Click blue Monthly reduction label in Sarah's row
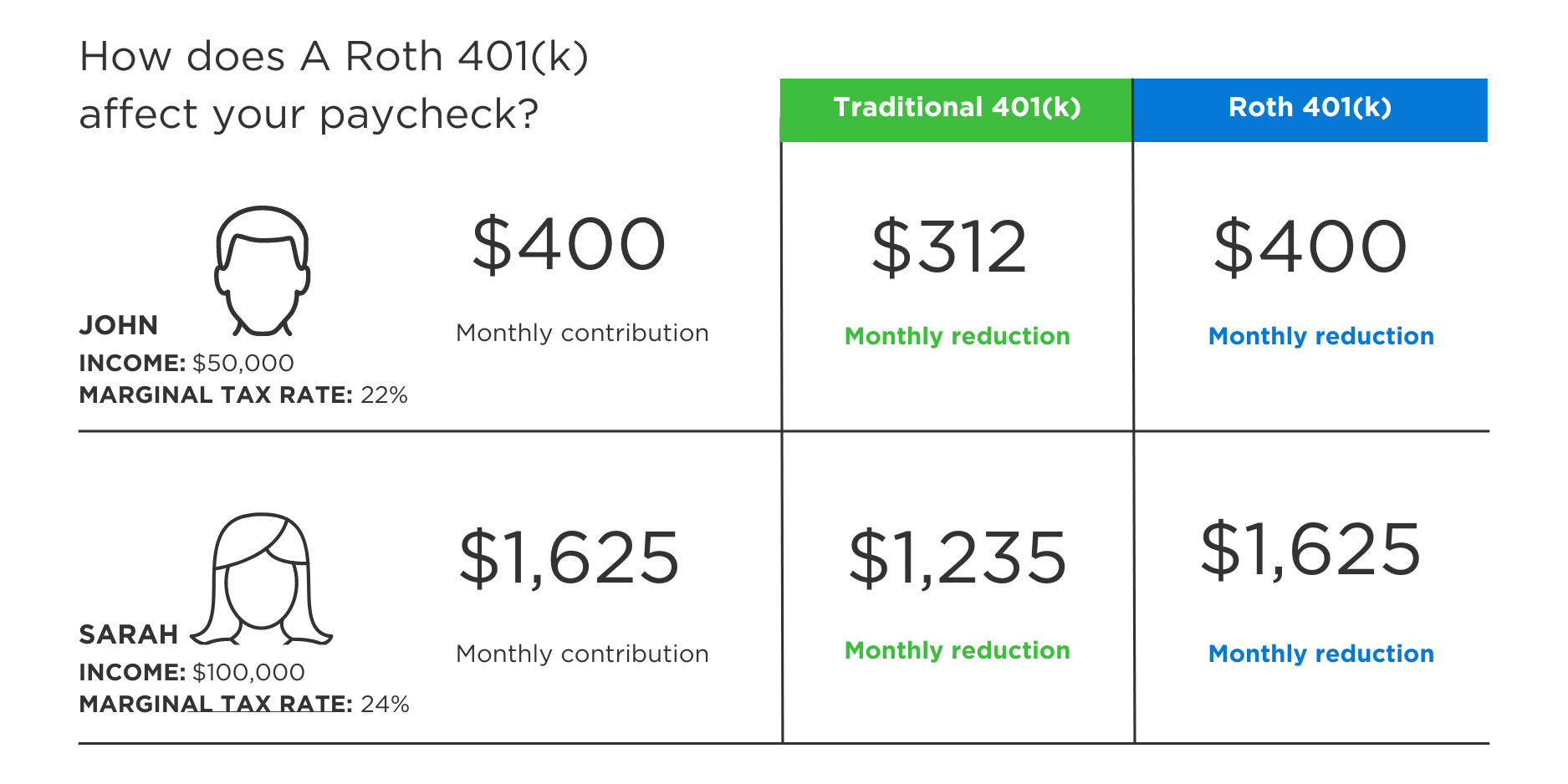Image resolution: width=1568 pixels, height=784 pixels. pyautogui.click(x=1321, y=654)
